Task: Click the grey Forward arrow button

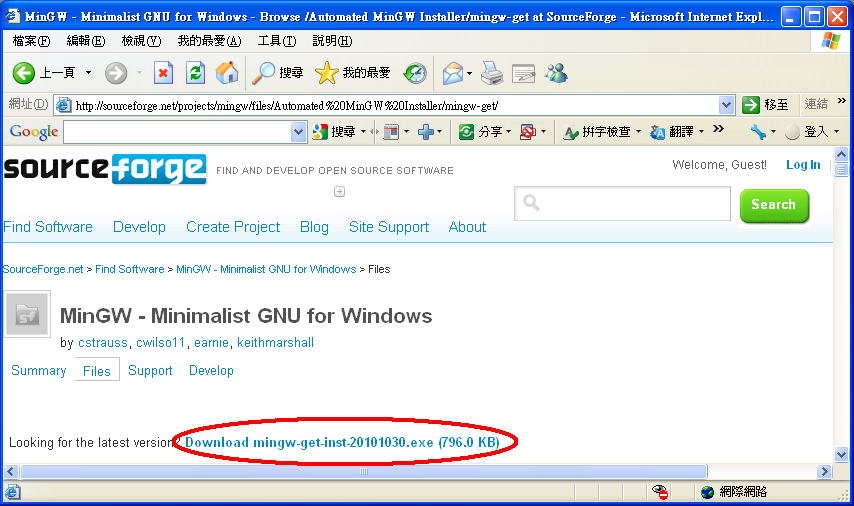Action: pos(116,72)
